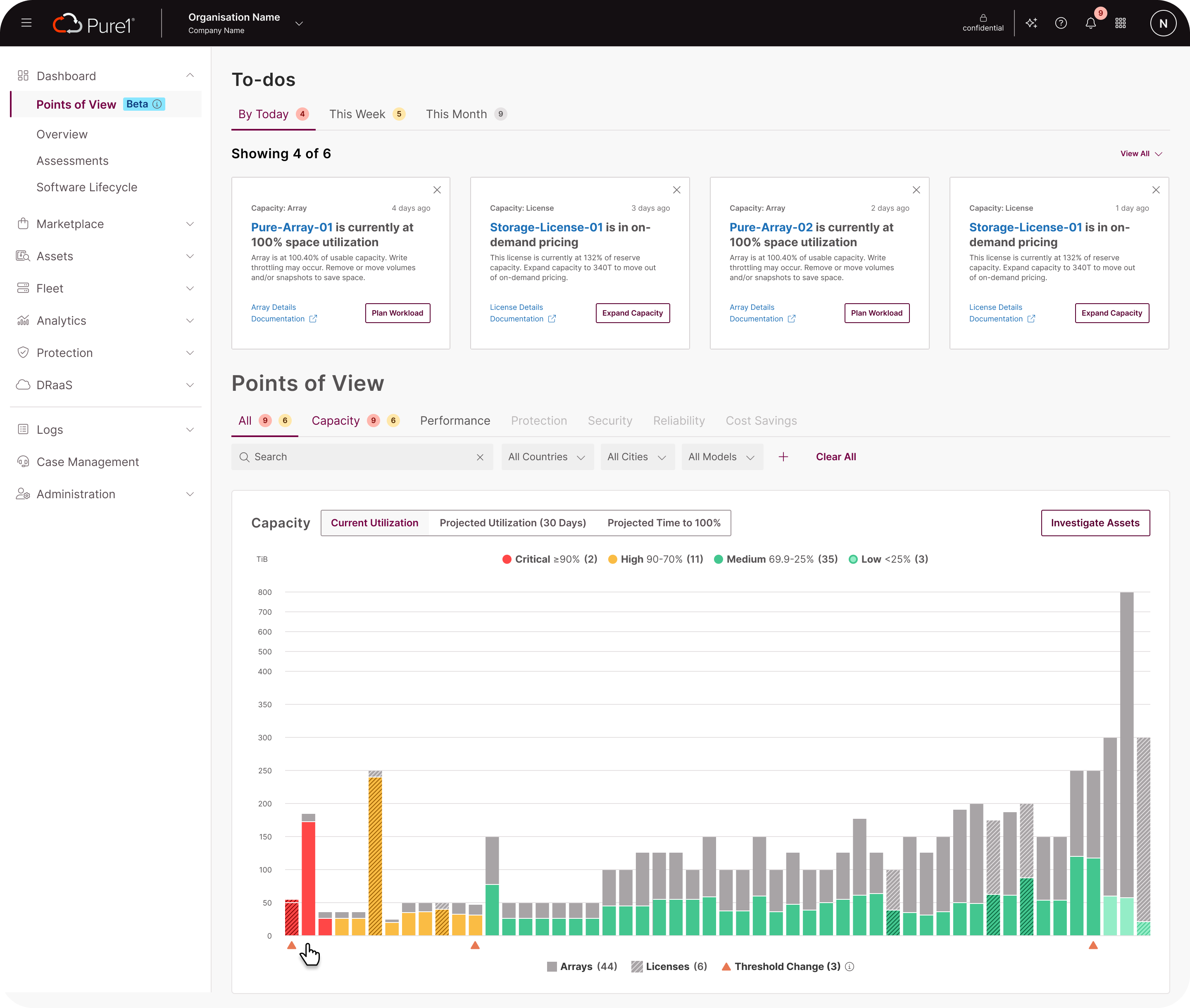The image size is (1190, 1008).
Task: Click Threshold Change info icon
Action: (850, 966)
